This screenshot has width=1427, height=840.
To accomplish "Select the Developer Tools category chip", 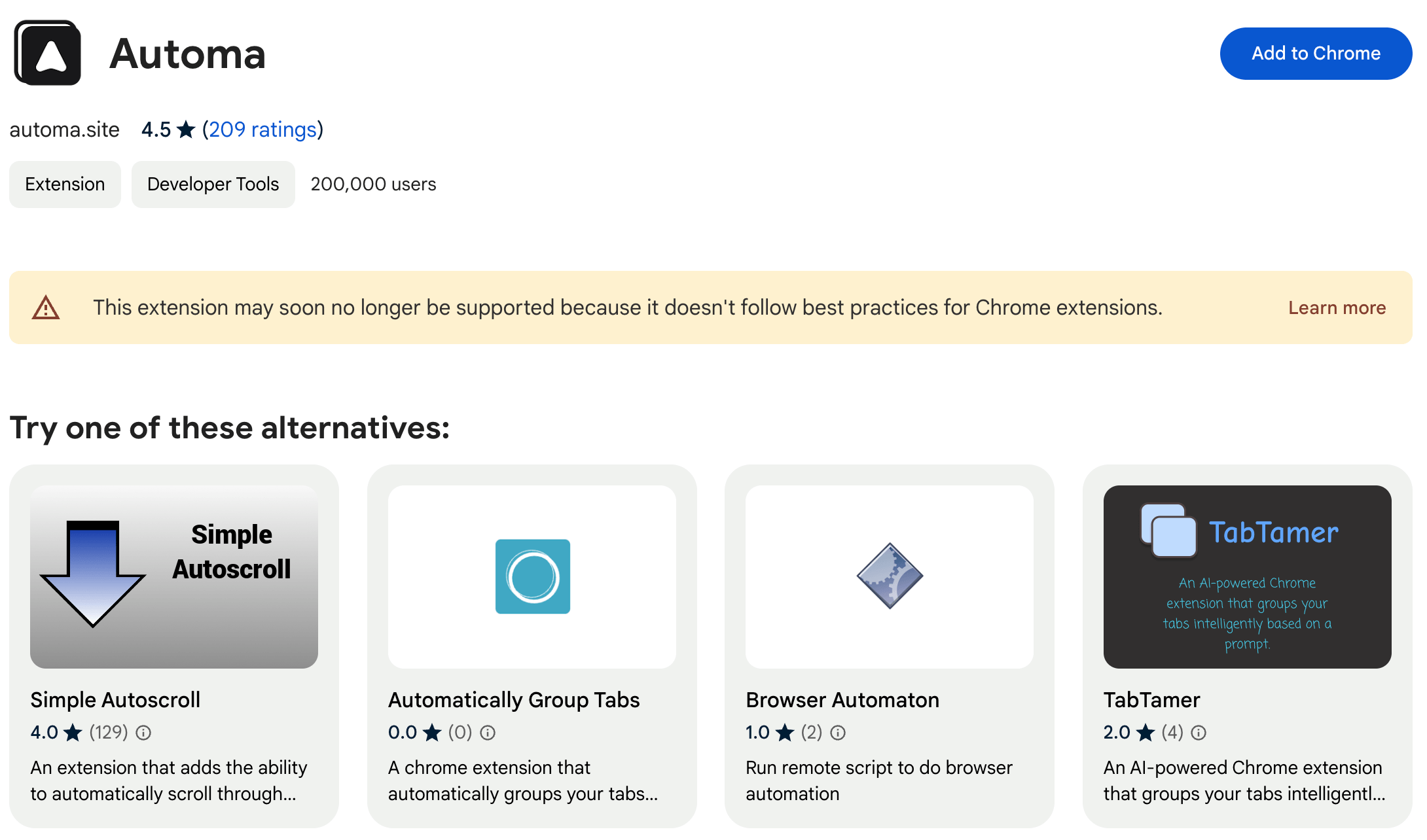I will (x=213, y=184).
